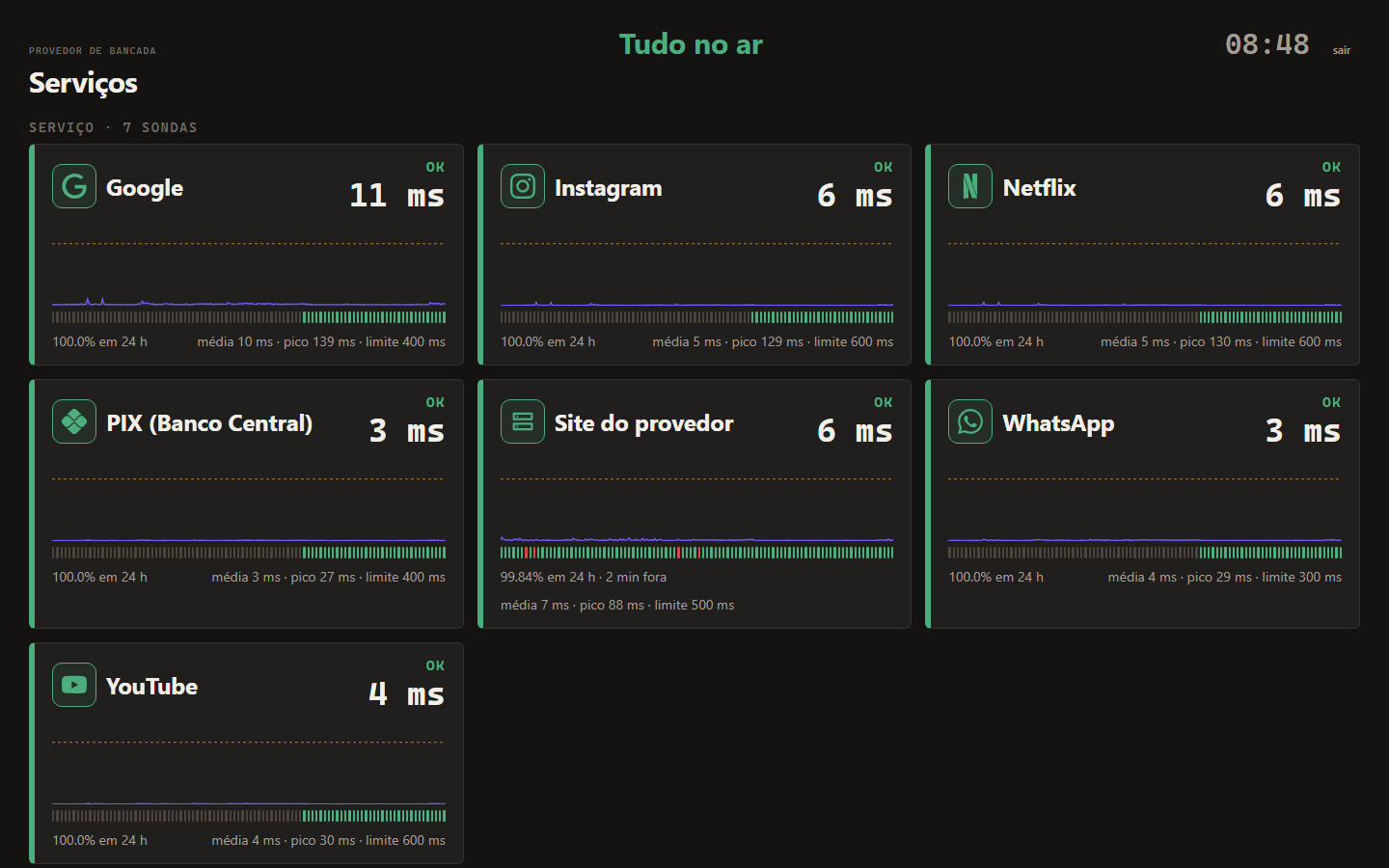Click WhatsApp's limite 300 ms stats line
Viewport: 1389px width, 868px height.
point(1225,577)
